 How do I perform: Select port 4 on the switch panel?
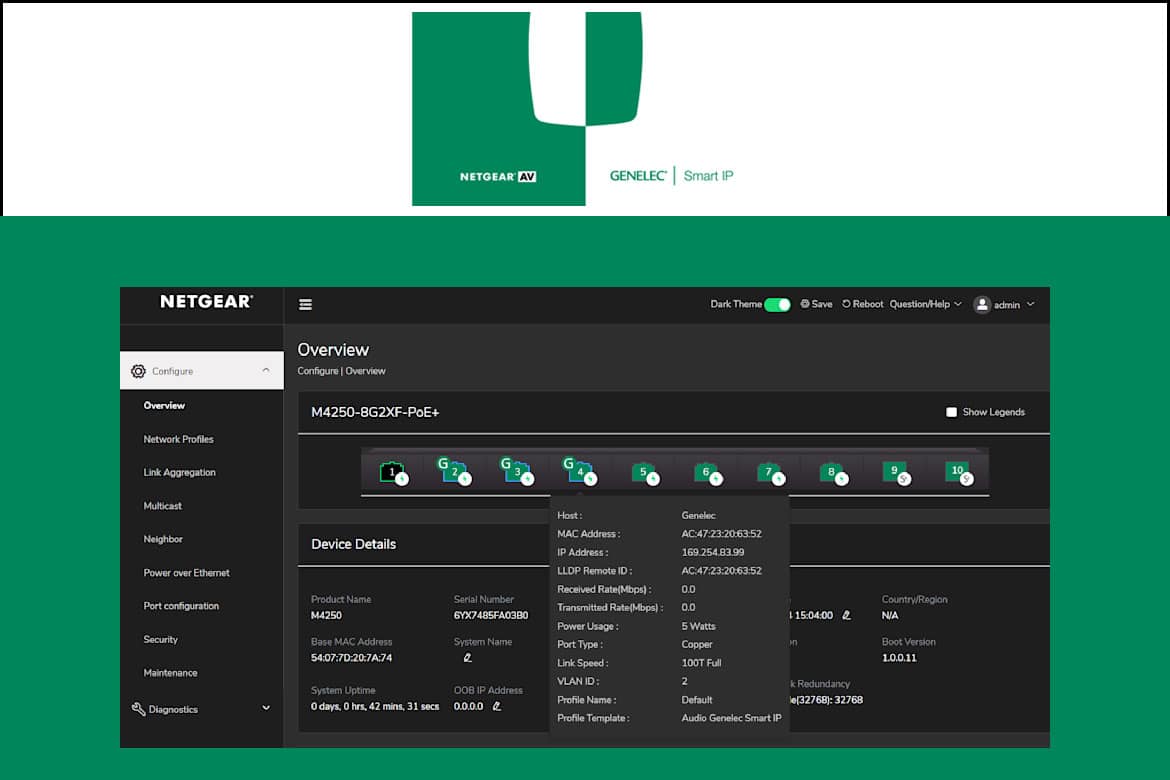coord(580,472)
